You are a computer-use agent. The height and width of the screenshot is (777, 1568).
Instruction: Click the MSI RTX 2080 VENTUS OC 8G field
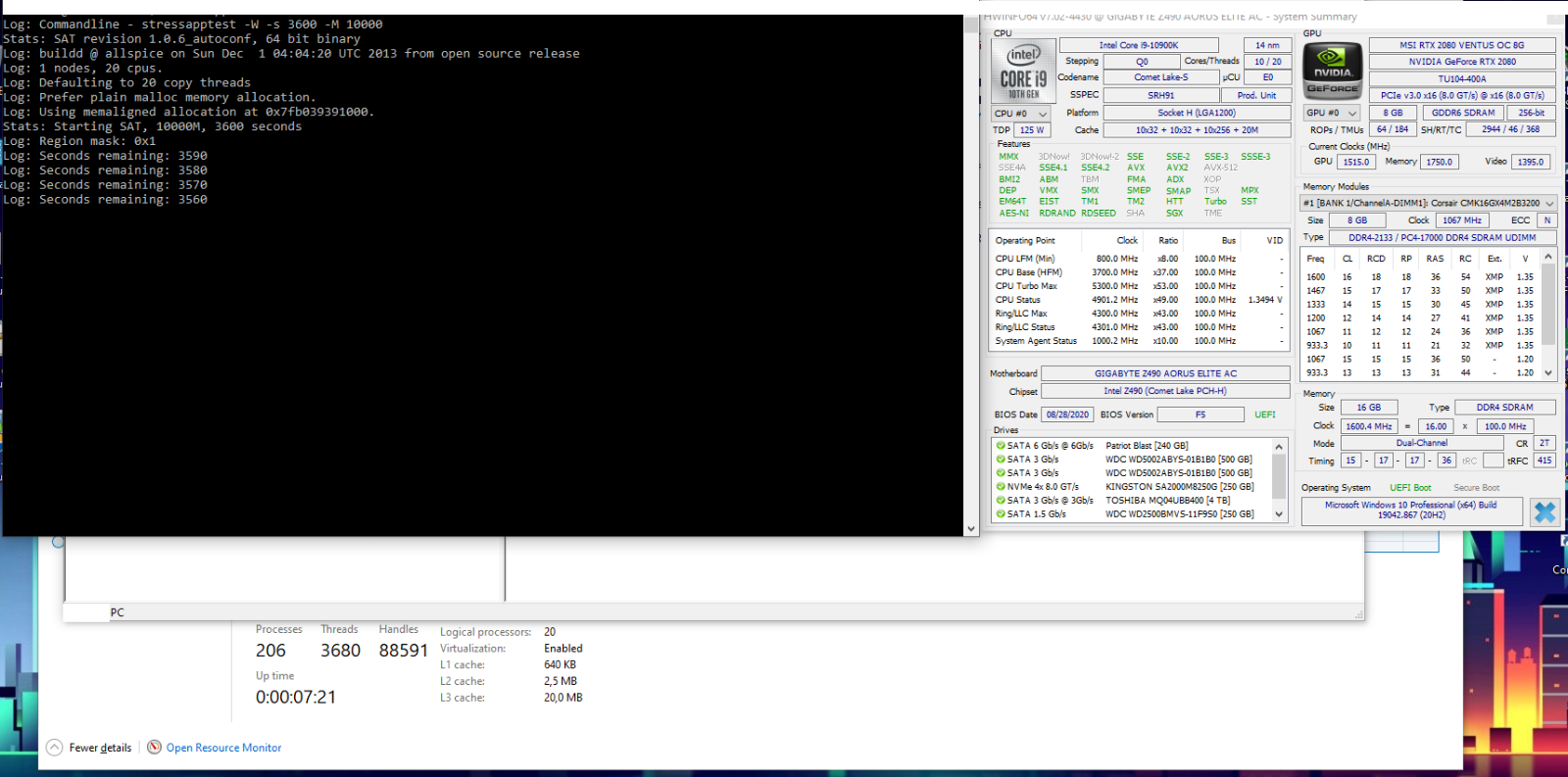tap(1461, 45)
